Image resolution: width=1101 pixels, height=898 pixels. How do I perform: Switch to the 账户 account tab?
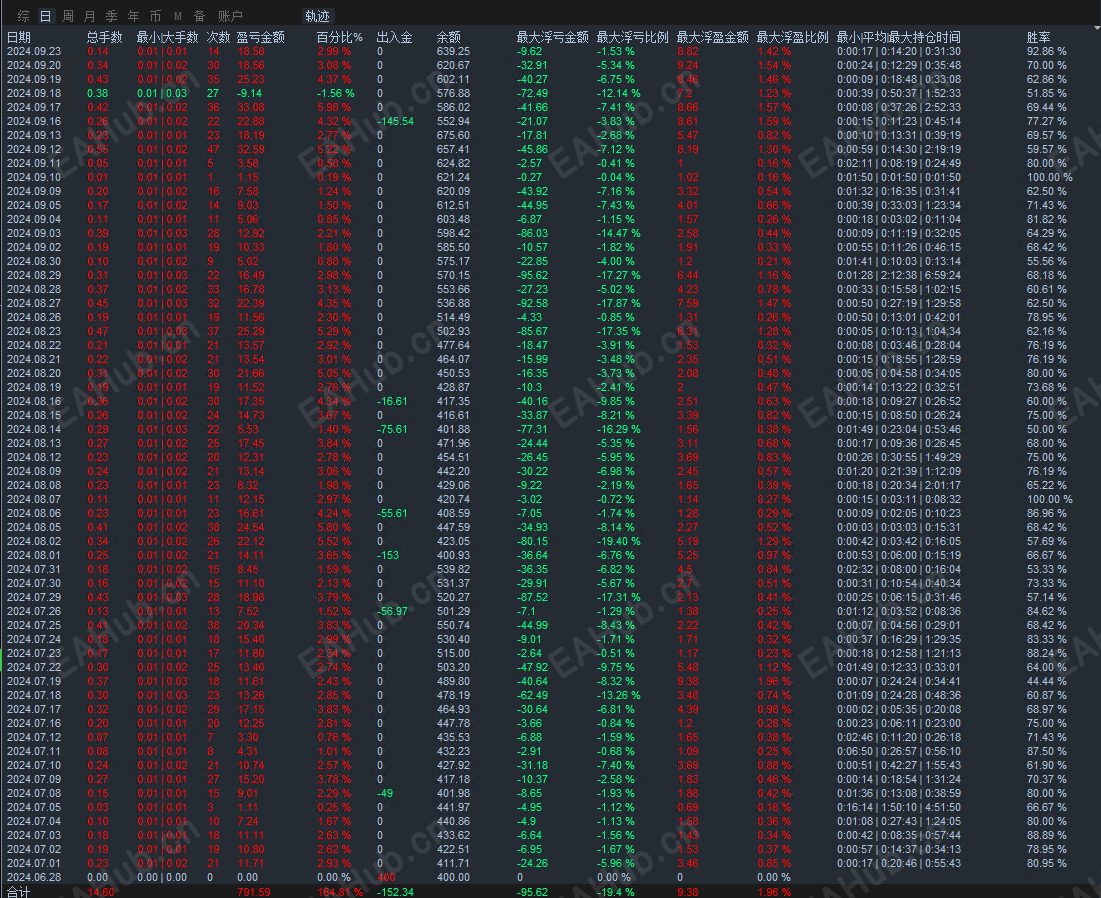[x=230, y=15]
